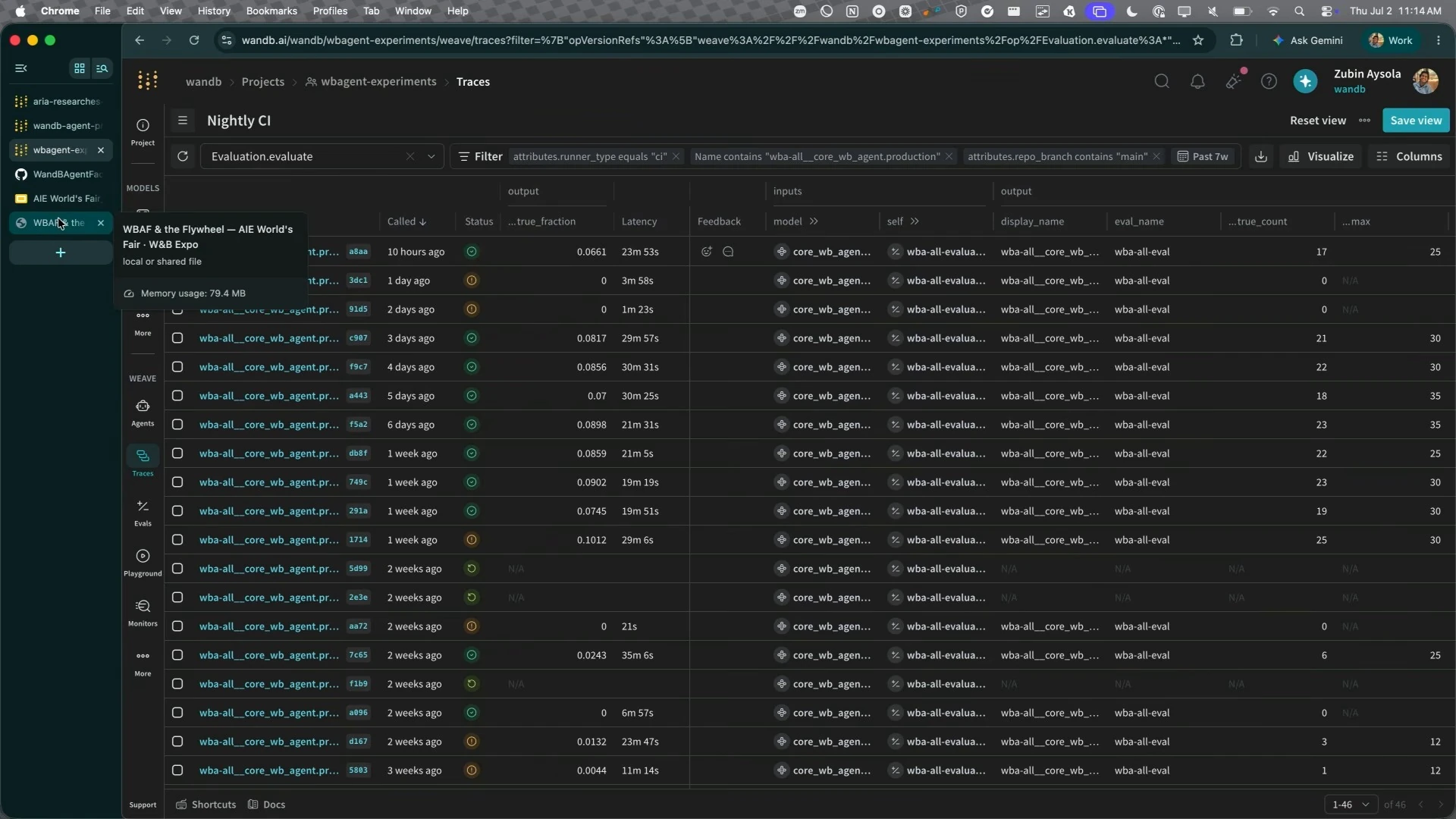Click the Save view button
This screenshot has width=1456, height=819.
pos(1416,120)
